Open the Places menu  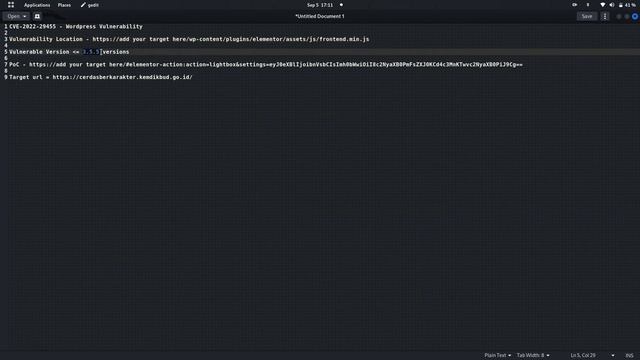64,5
